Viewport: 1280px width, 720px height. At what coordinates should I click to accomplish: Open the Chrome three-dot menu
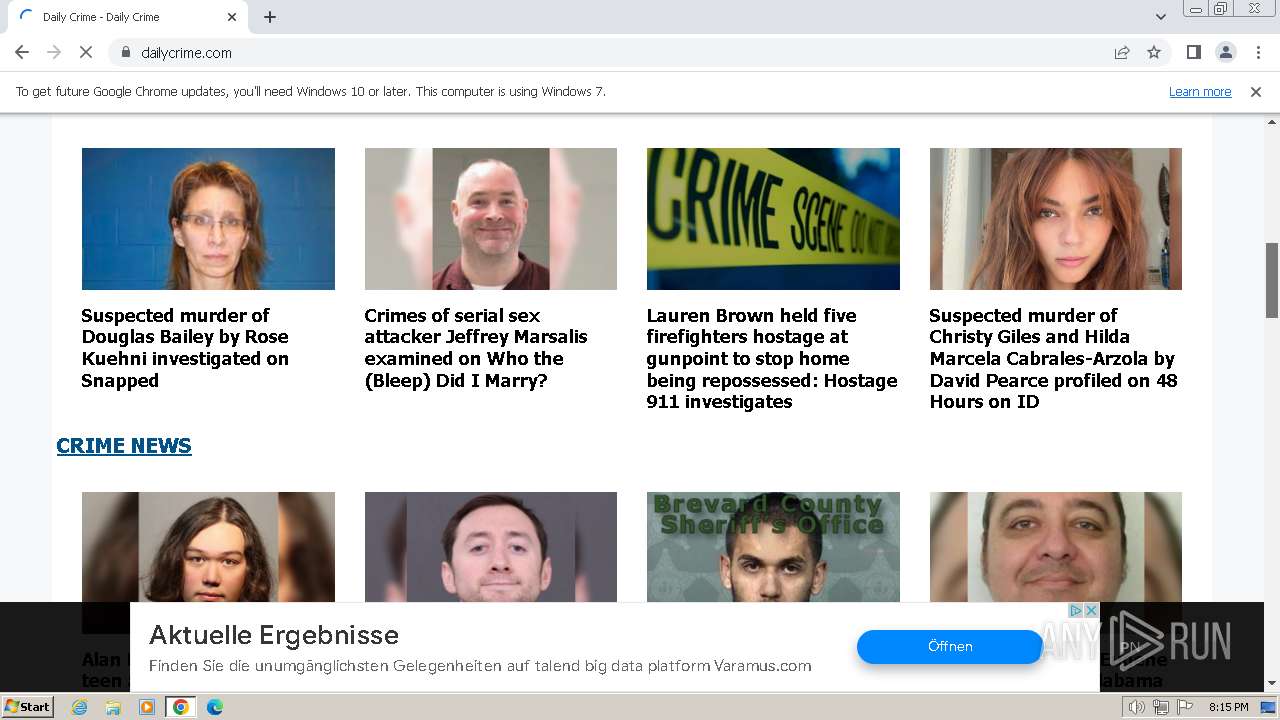pyautogui.click(x=1257, y=52)
